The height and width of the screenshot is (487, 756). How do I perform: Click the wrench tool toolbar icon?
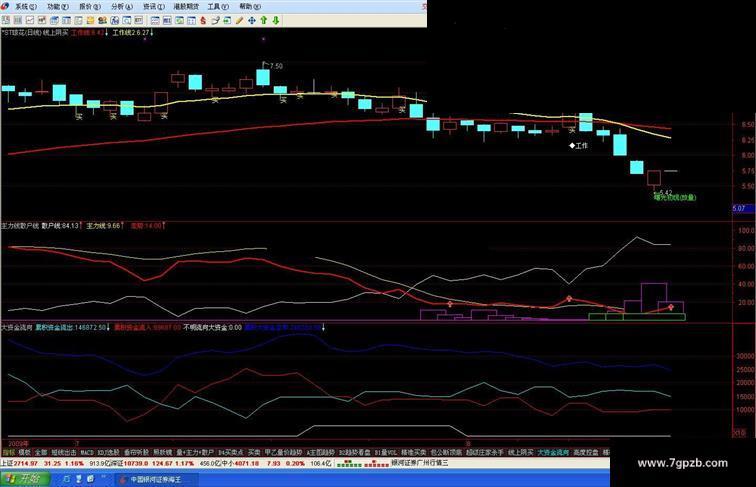[216, 20]
